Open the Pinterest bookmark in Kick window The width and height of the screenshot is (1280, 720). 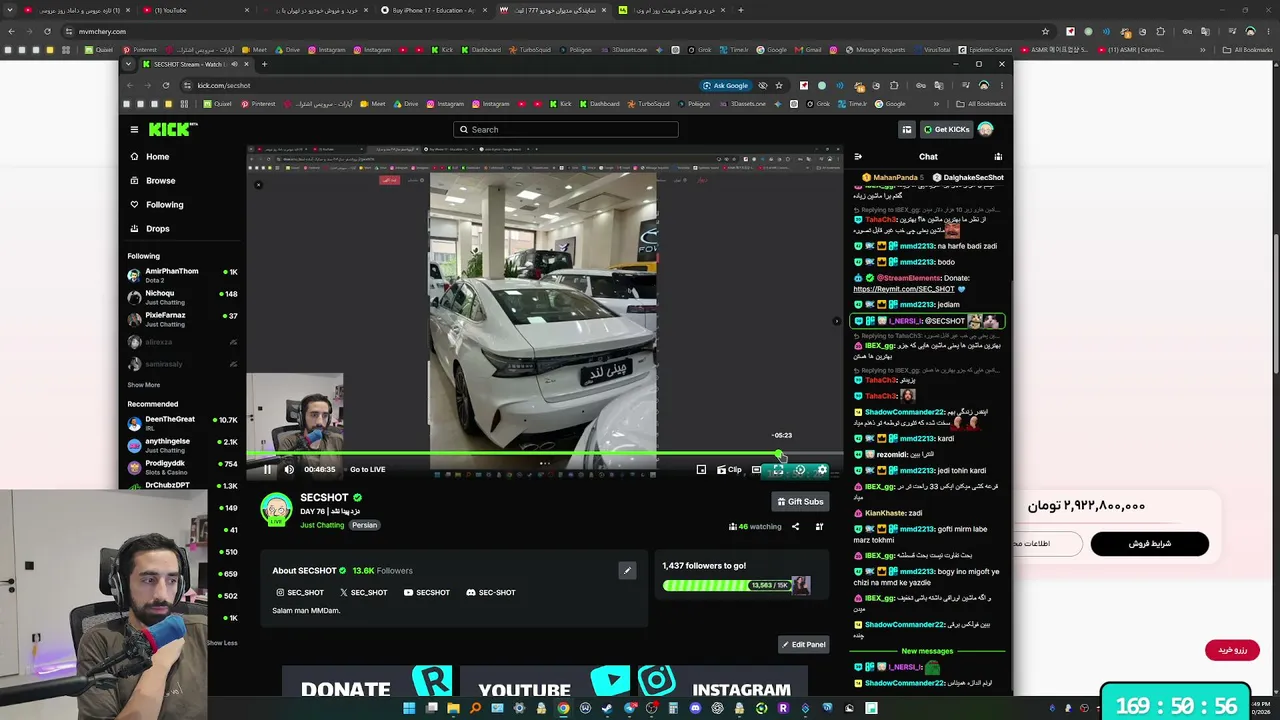(259, 104)
